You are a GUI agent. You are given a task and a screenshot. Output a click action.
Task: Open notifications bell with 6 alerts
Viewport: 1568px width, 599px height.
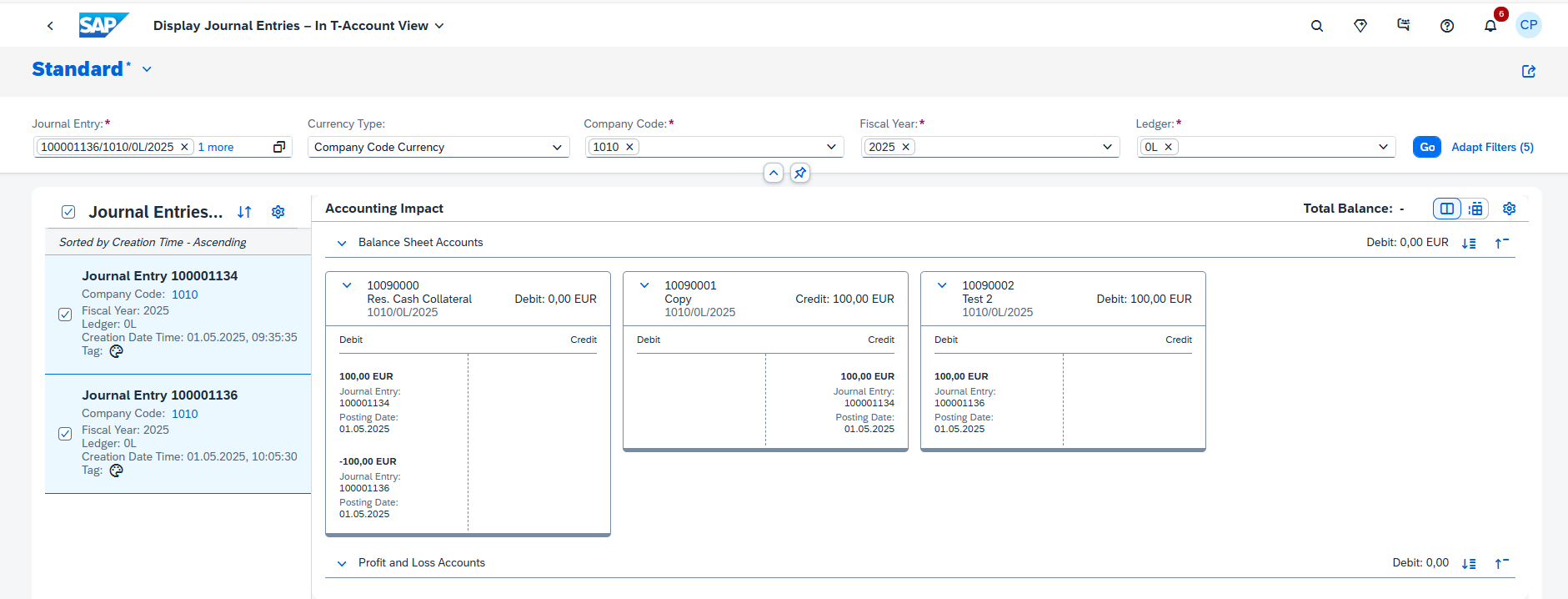pyautogui.click(x=1490, y=26)
